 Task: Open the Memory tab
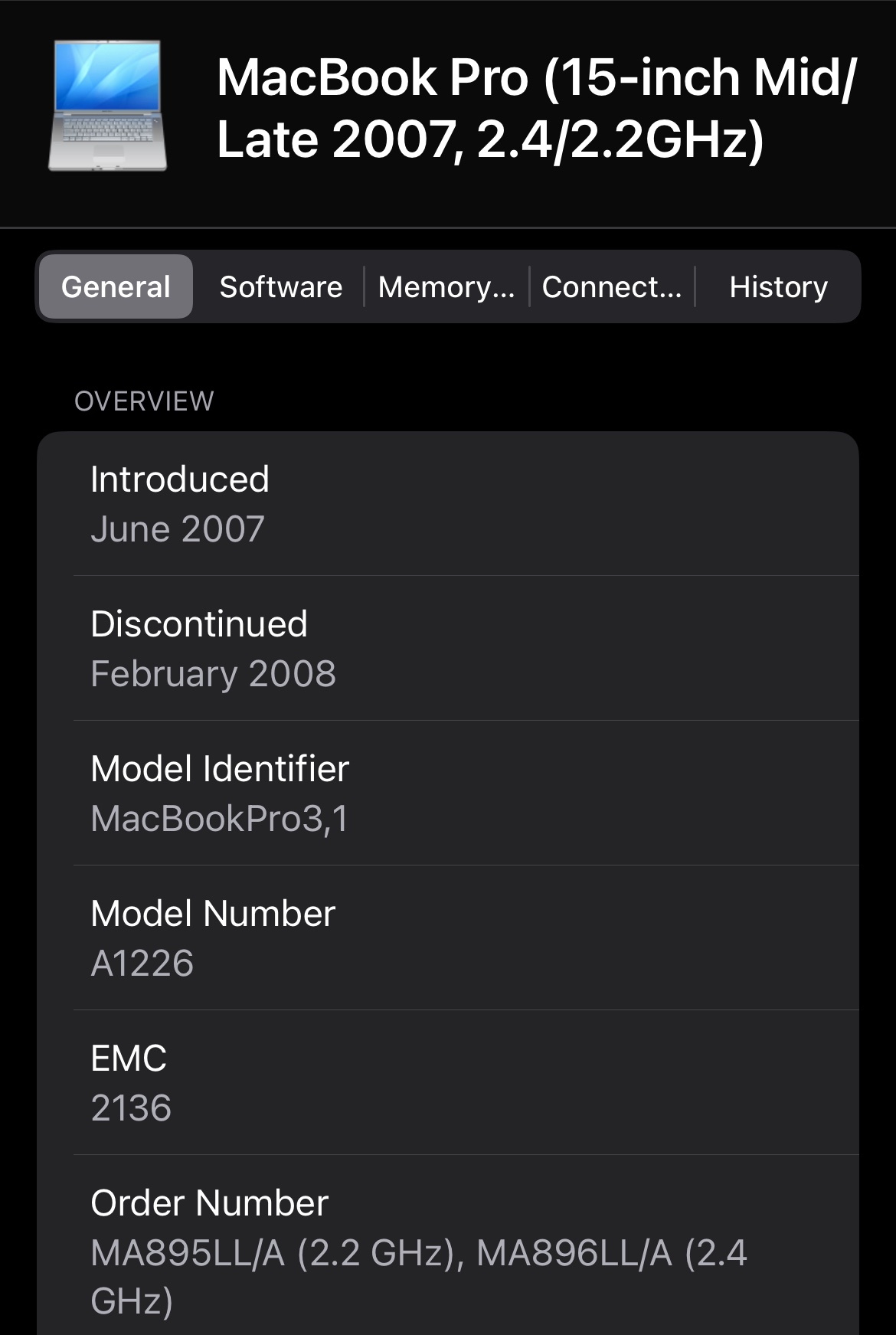pyautogui.click(x=446, y=286)
